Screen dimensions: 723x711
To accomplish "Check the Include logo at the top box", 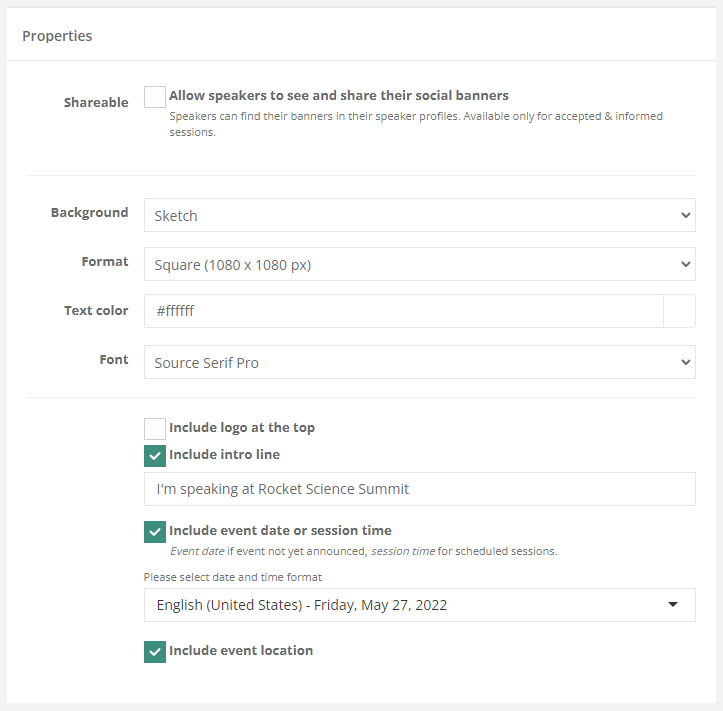I will [155, 429].
